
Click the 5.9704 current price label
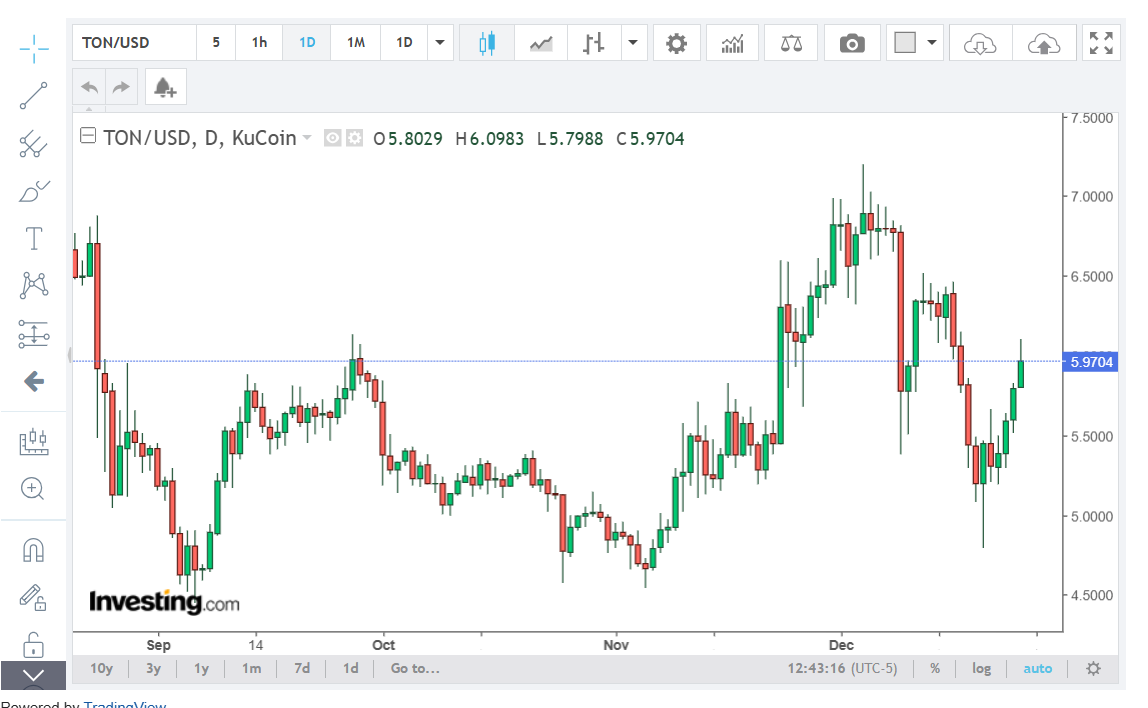pos(1090,362)
